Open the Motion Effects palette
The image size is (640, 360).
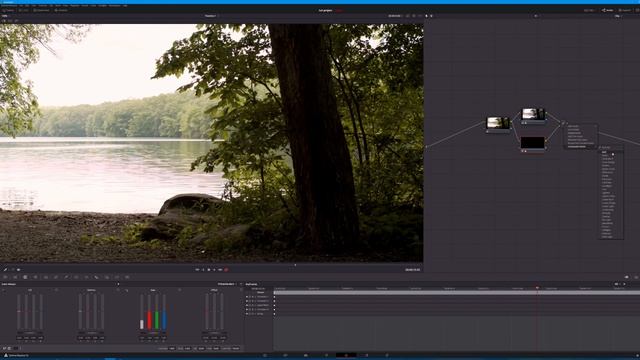pos(46,277)
